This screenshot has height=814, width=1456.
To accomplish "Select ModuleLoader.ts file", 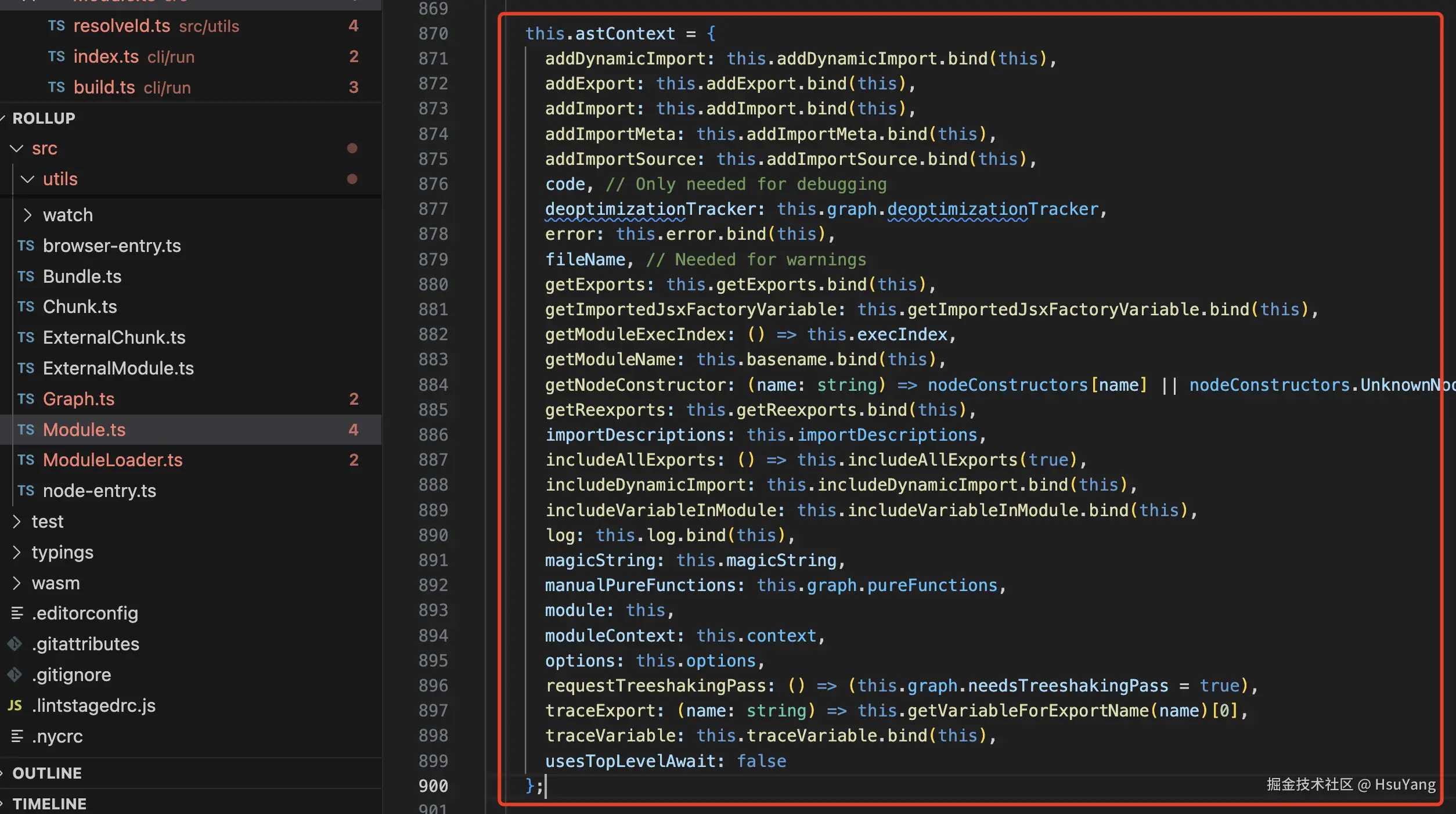I will pyautogui.click(x=113, y=460).
